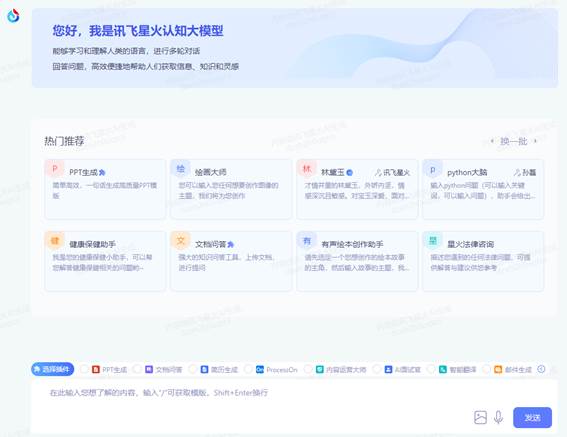
Task: Expand more plugins with the circled arrow
Action: pyautogui.click(x=541, y=369)
